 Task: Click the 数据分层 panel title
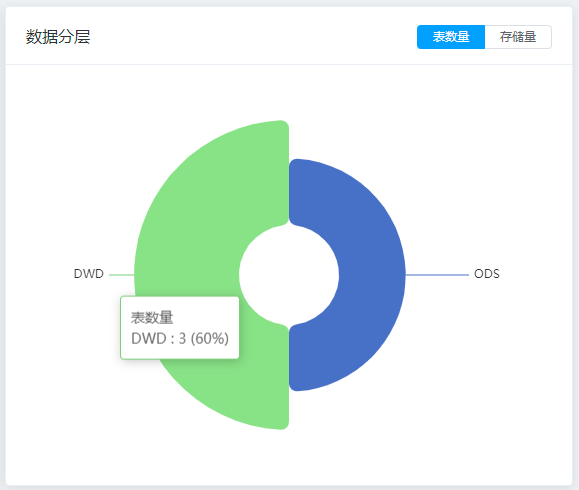point(58,37)
